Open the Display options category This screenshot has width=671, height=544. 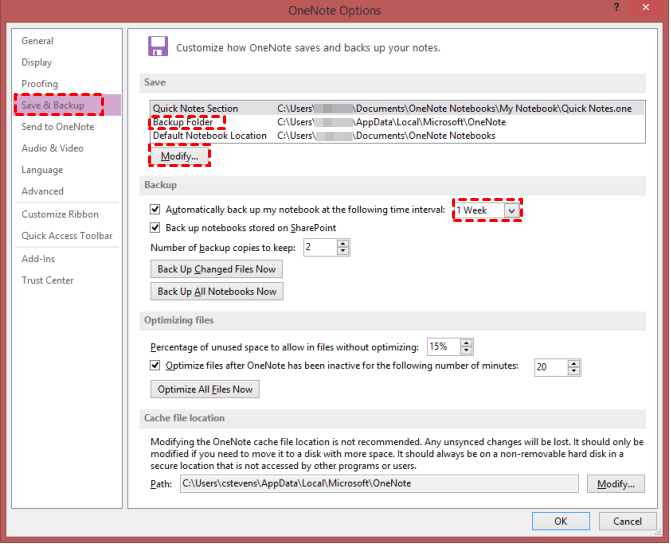37,62
